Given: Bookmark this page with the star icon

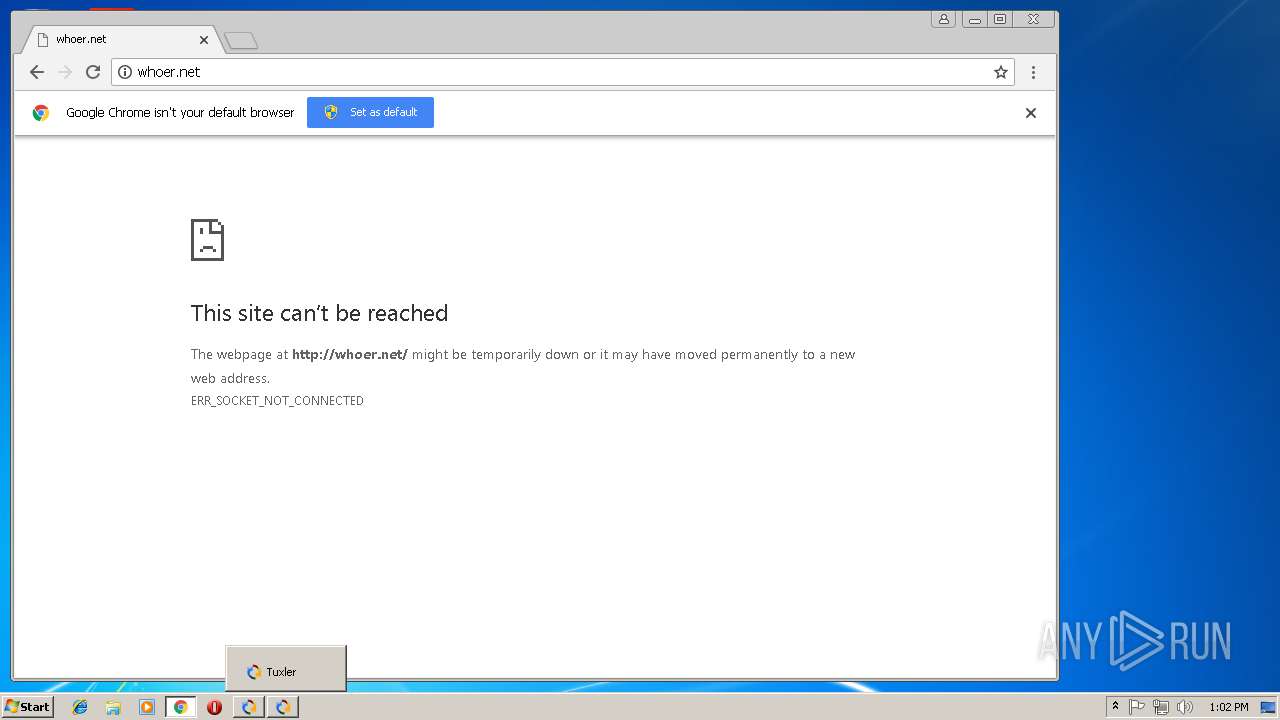Looking at the screenshot, I should (x=1000, y=72).
